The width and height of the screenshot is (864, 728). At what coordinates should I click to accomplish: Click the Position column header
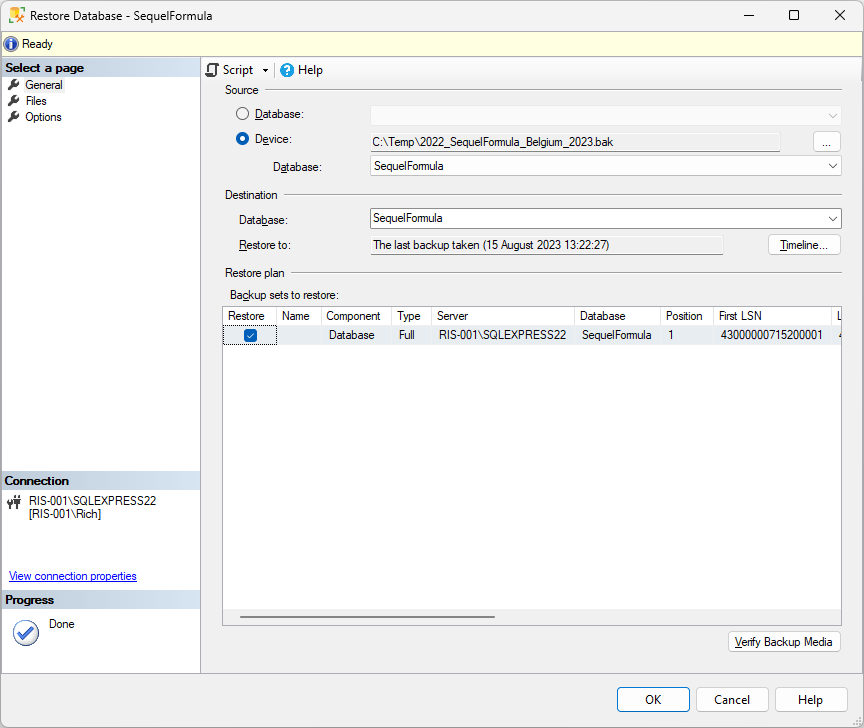pyautogui.click(x=687, y=316)
